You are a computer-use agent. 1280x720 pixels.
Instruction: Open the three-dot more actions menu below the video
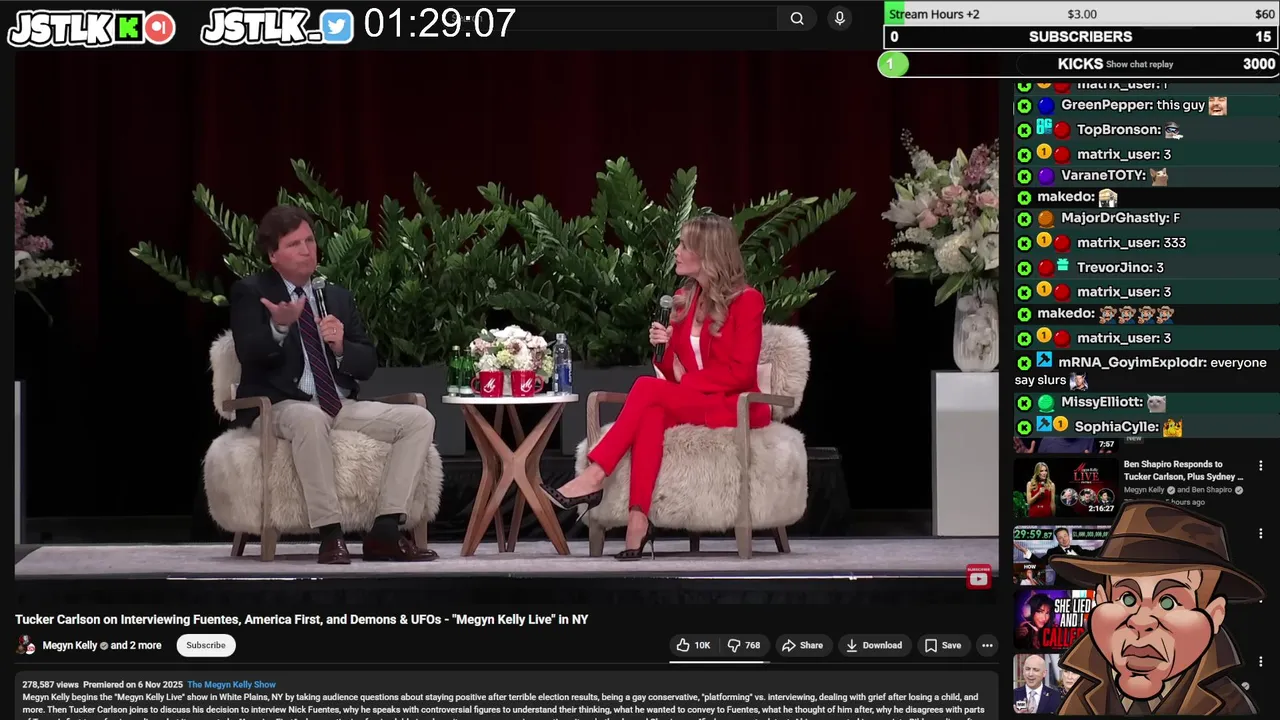click(987, 645)
